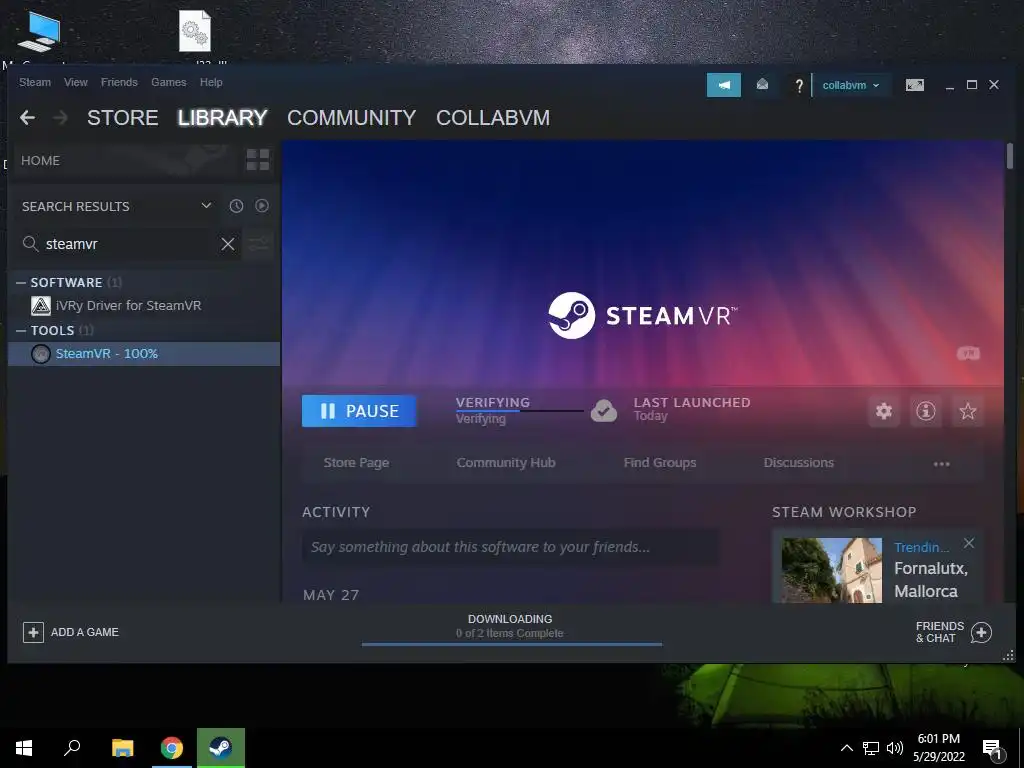Viewport: 1024px width, 768px height.
Task: Open the View menu
Action: (76, 82)
